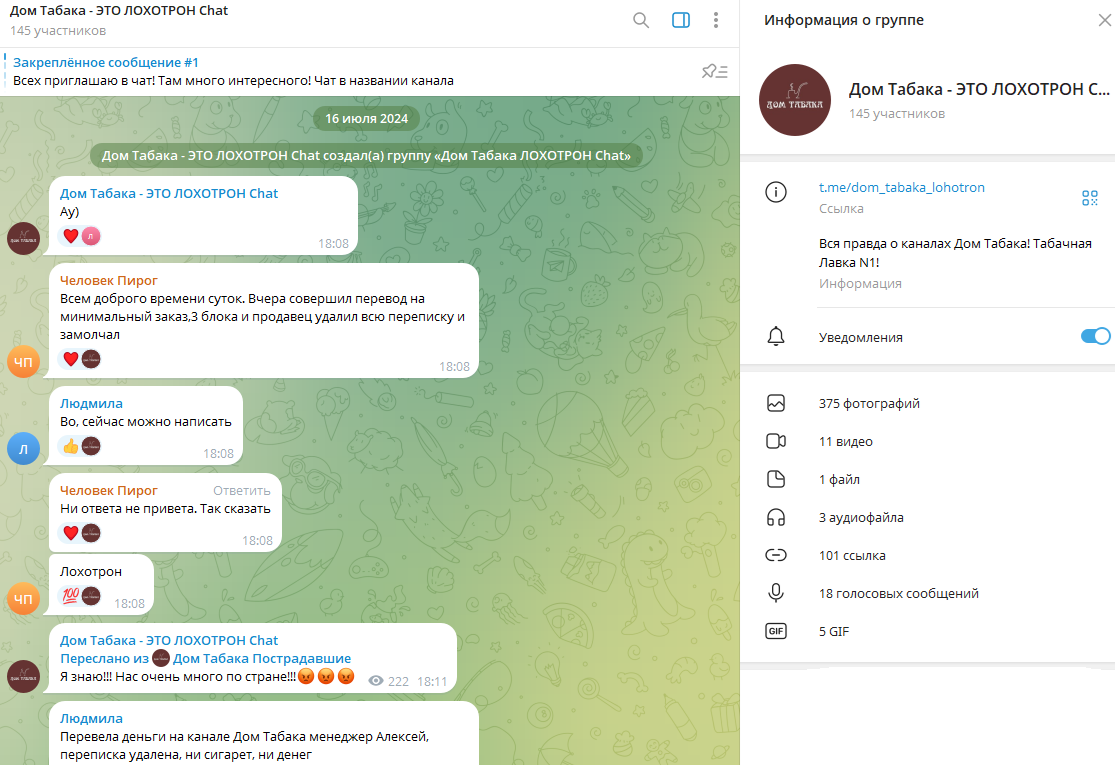The image size is (1115, 765).
Task: Open the 5 GIF section
Action: [833, 632]
